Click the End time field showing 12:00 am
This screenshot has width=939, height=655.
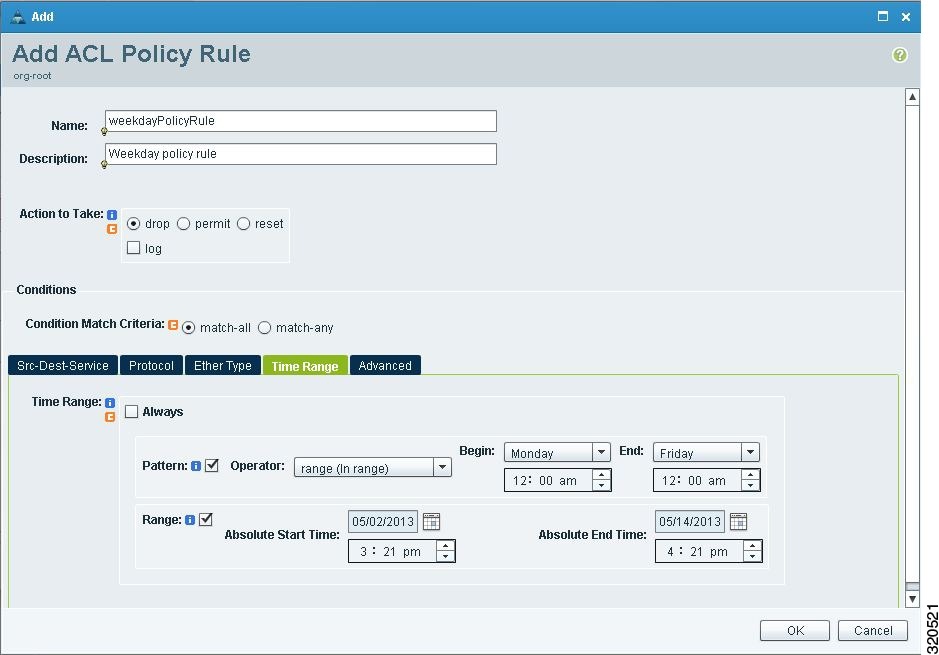pyautogui.click(x=698, y=480)
